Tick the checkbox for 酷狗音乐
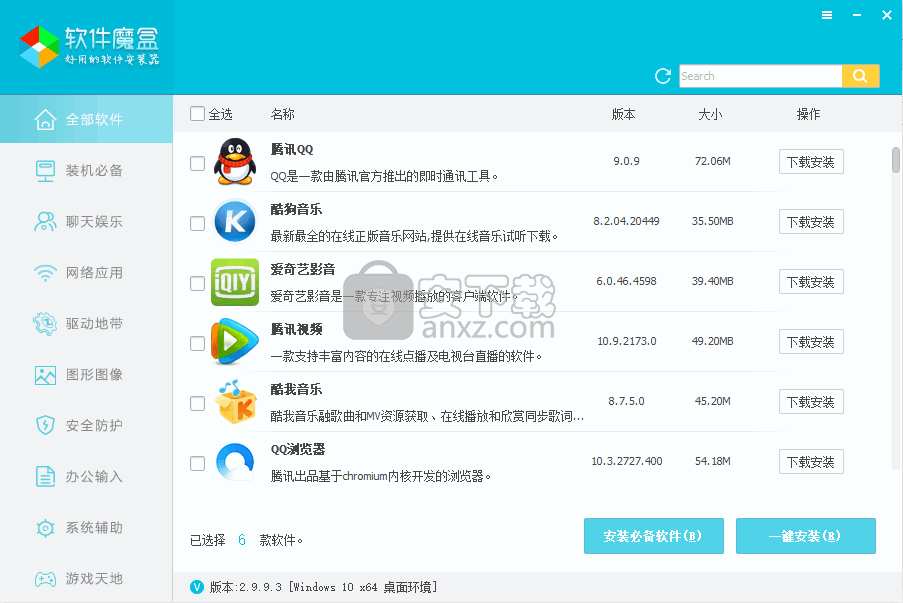Viewport: 903px width, 603px height. pyautogui.click(x=198, y=223)
